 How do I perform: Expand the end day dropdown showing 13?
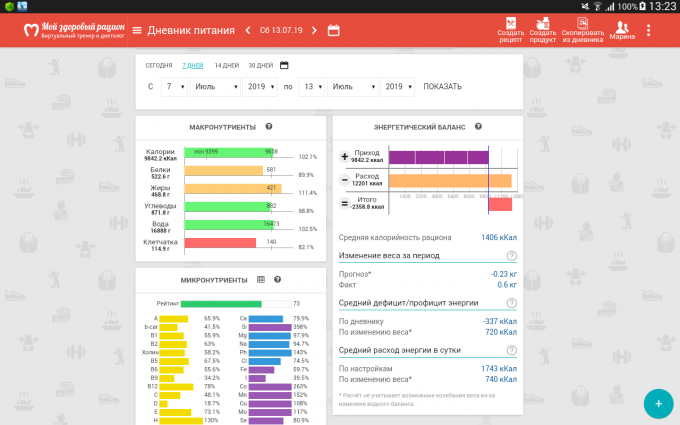click(x=311, y=87)
